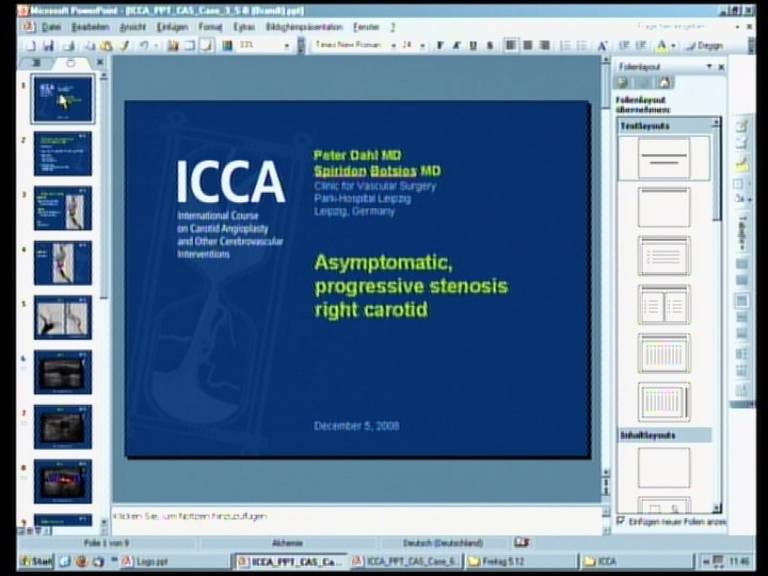Open the font color dropdown arrow
The height and width of the screenshot is (576, 768).
coord(673,46)
